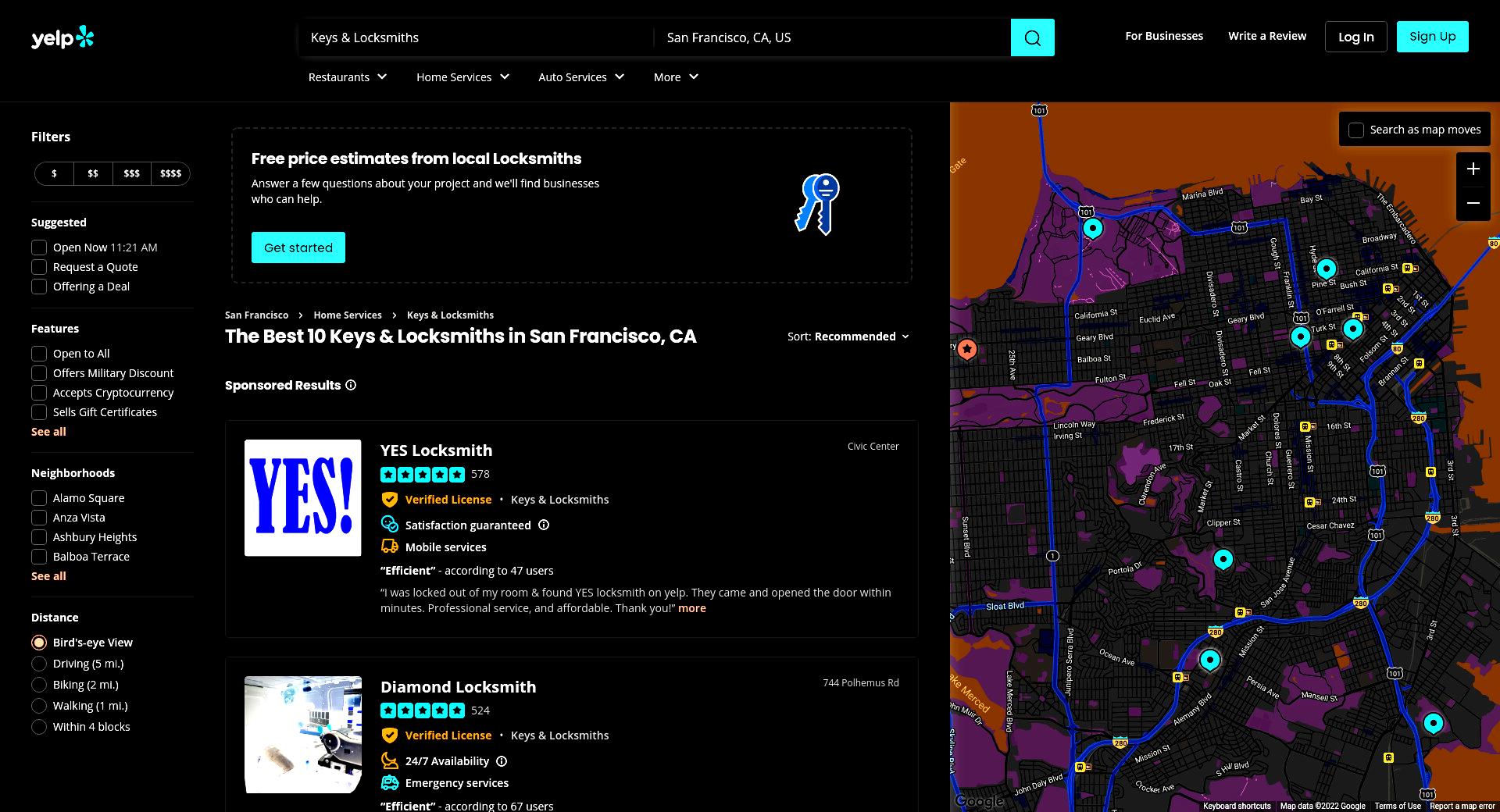
Task: Open Home Services breadcrumb link
Action: click(x=348, y=315)
